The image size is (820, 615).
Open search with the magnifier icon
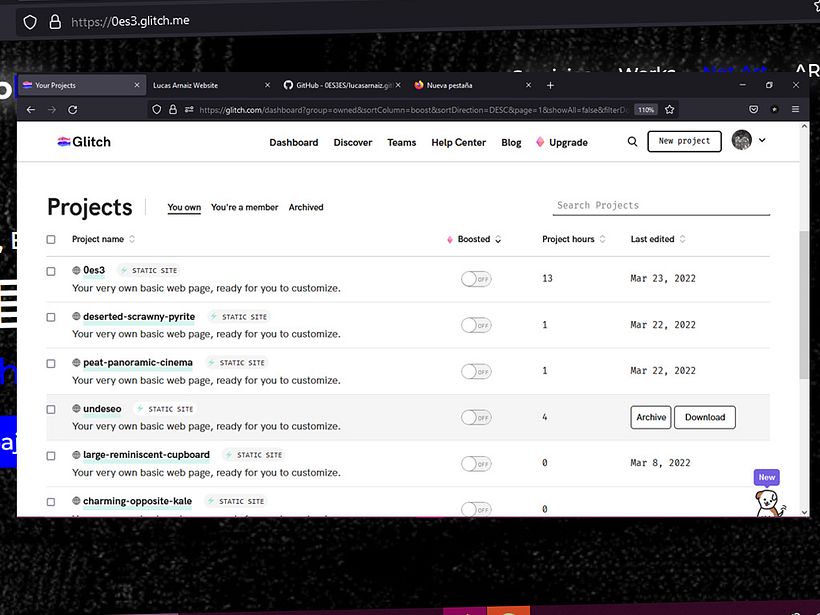632,142
